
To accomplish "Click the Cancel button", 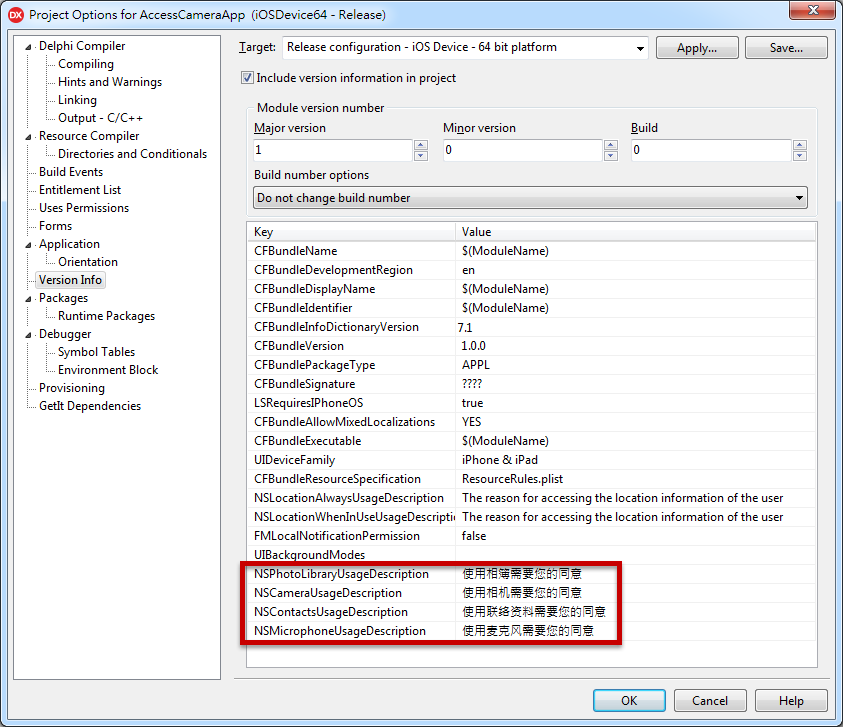I will coord(710,701).
